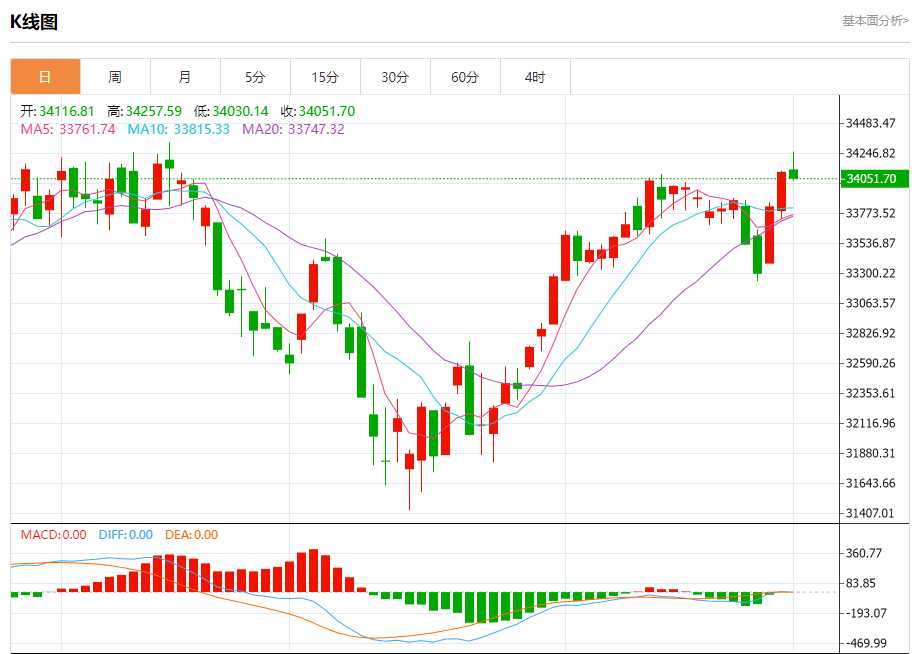Click the 83.85 MACD axis label
The height and width of the screenshot is (654, 919).
click(860, 583)
